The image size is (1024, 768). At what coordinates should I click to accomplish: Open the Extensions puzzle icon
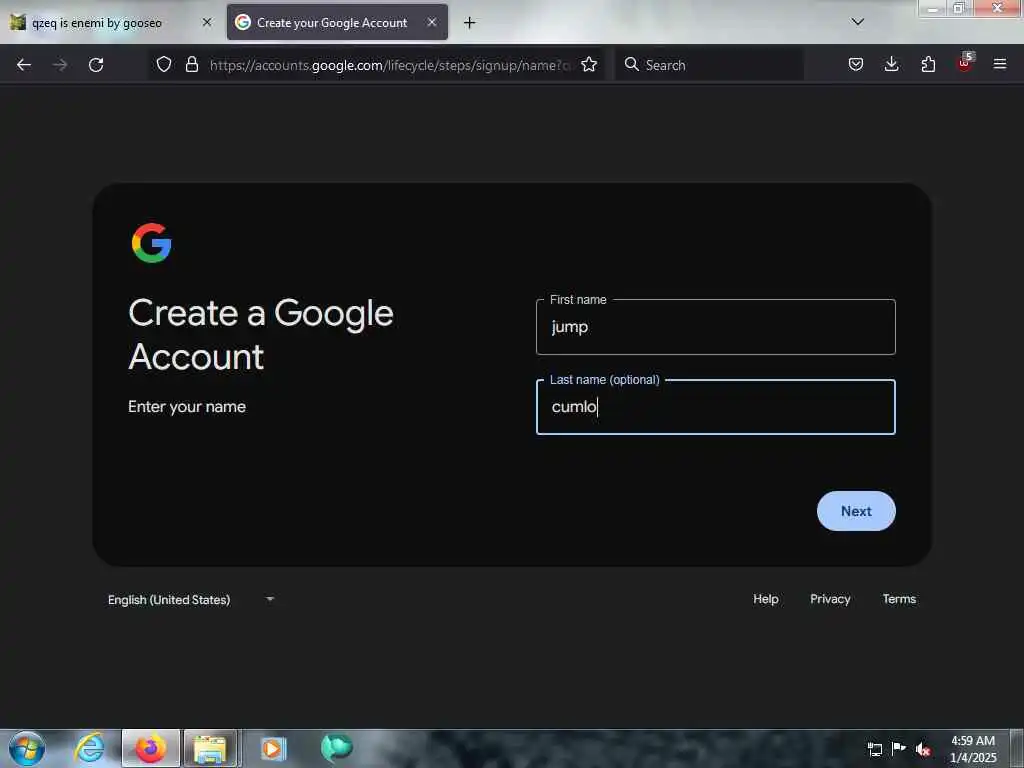pyautogui.click(x=928, y=64)
